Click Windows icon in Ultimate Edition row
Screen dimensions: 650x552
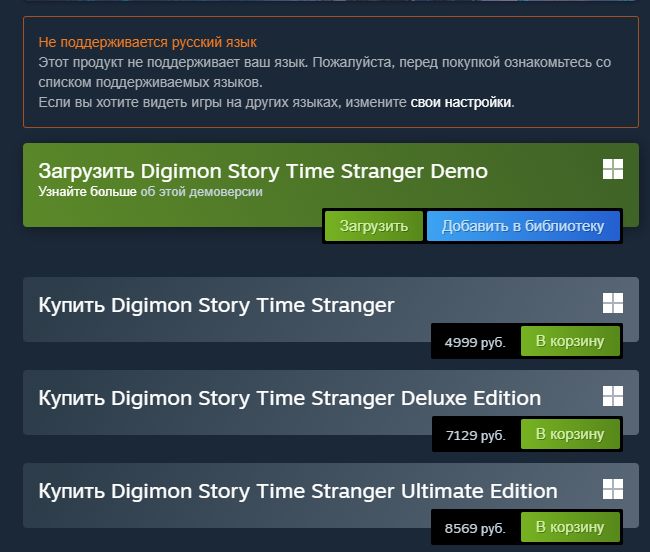tap(613, 489)
